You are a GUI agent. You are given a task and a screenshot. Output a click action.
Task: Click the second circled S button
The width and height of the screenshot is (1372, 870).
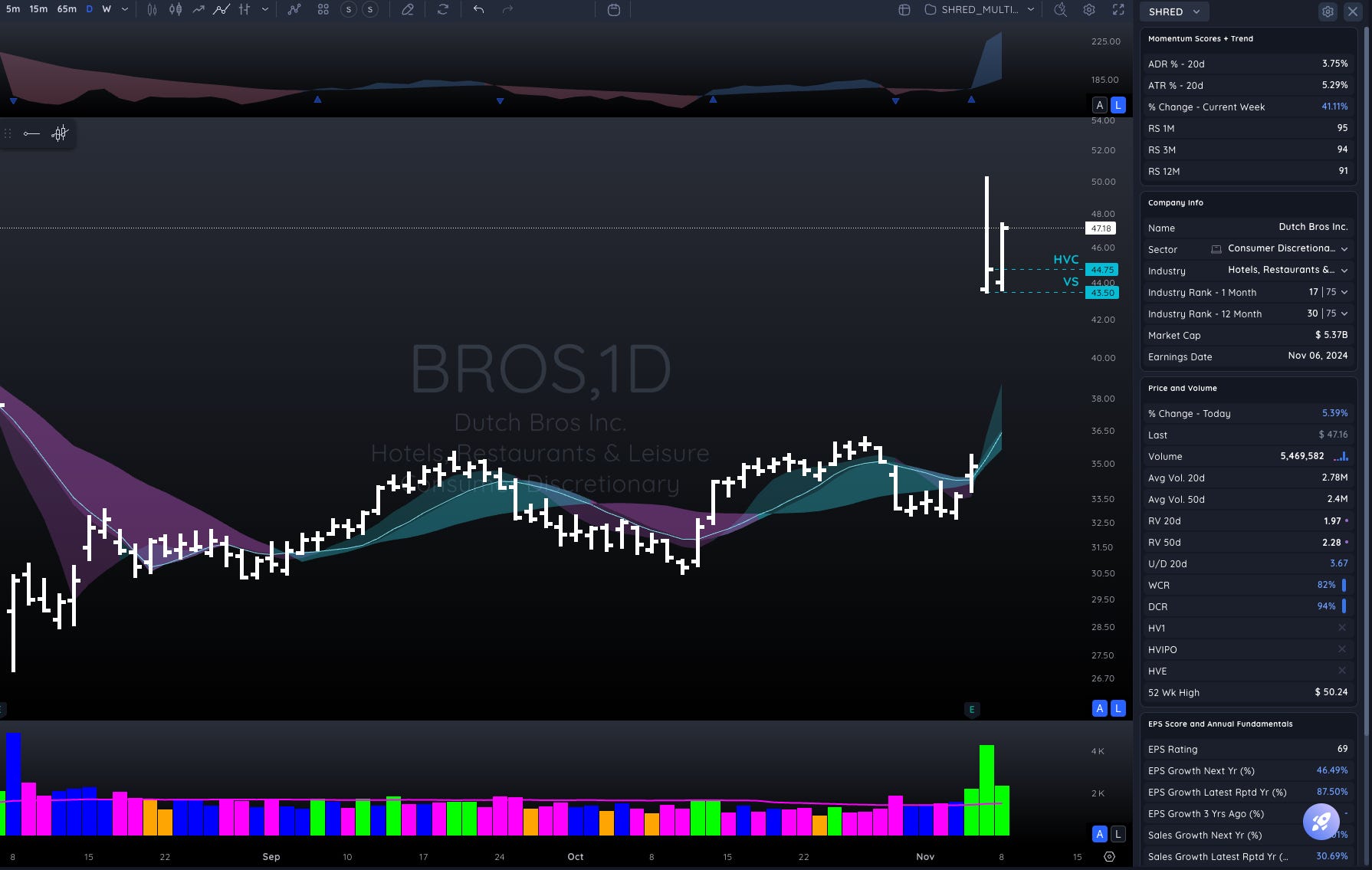click(x=370, y=9)
